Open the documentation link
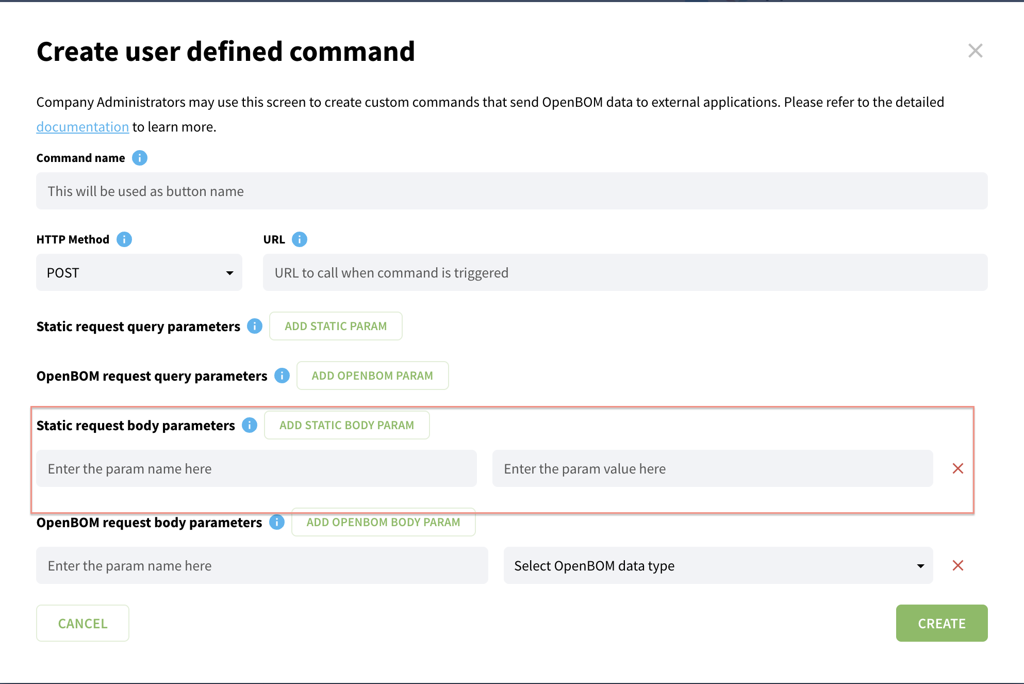1024x684 pixels. pyautogui.click(x=82, y=127)
